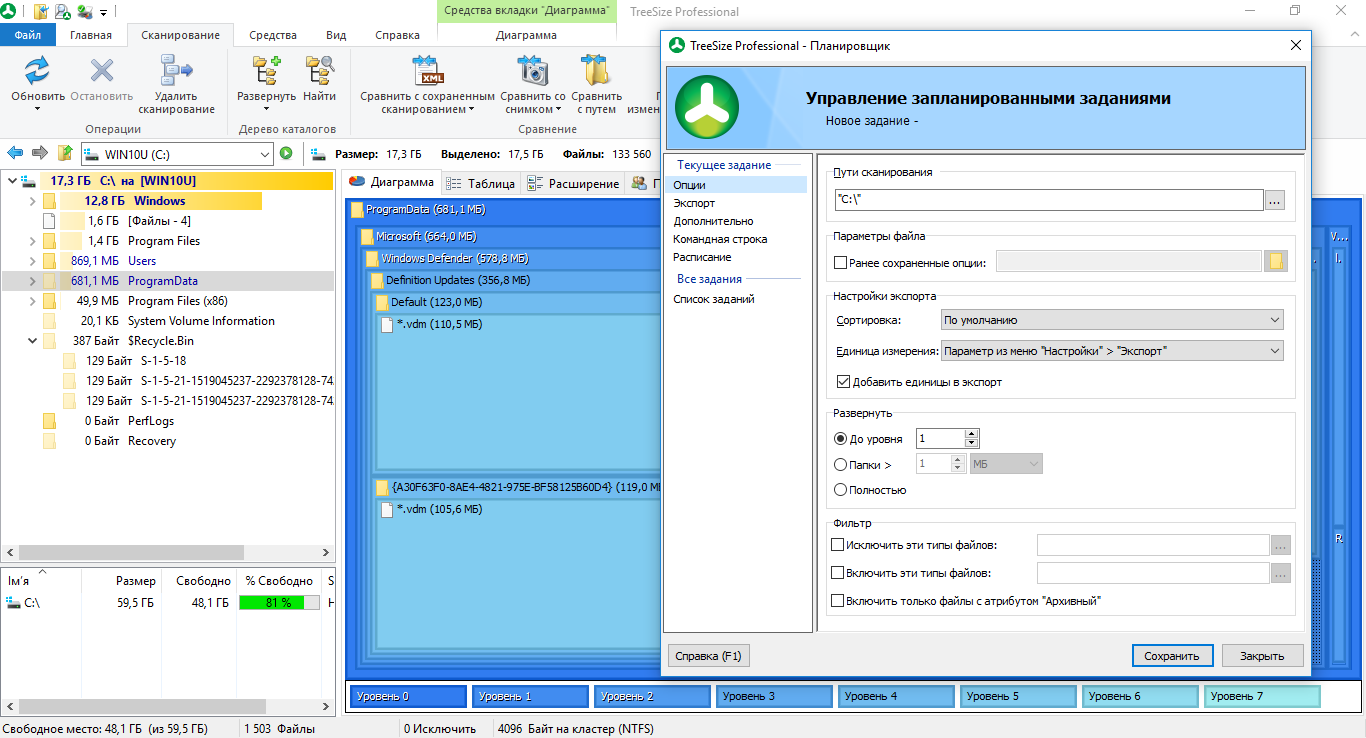
Task: Open the WIN10U (C:) drive dropdown
Action: 264,154
